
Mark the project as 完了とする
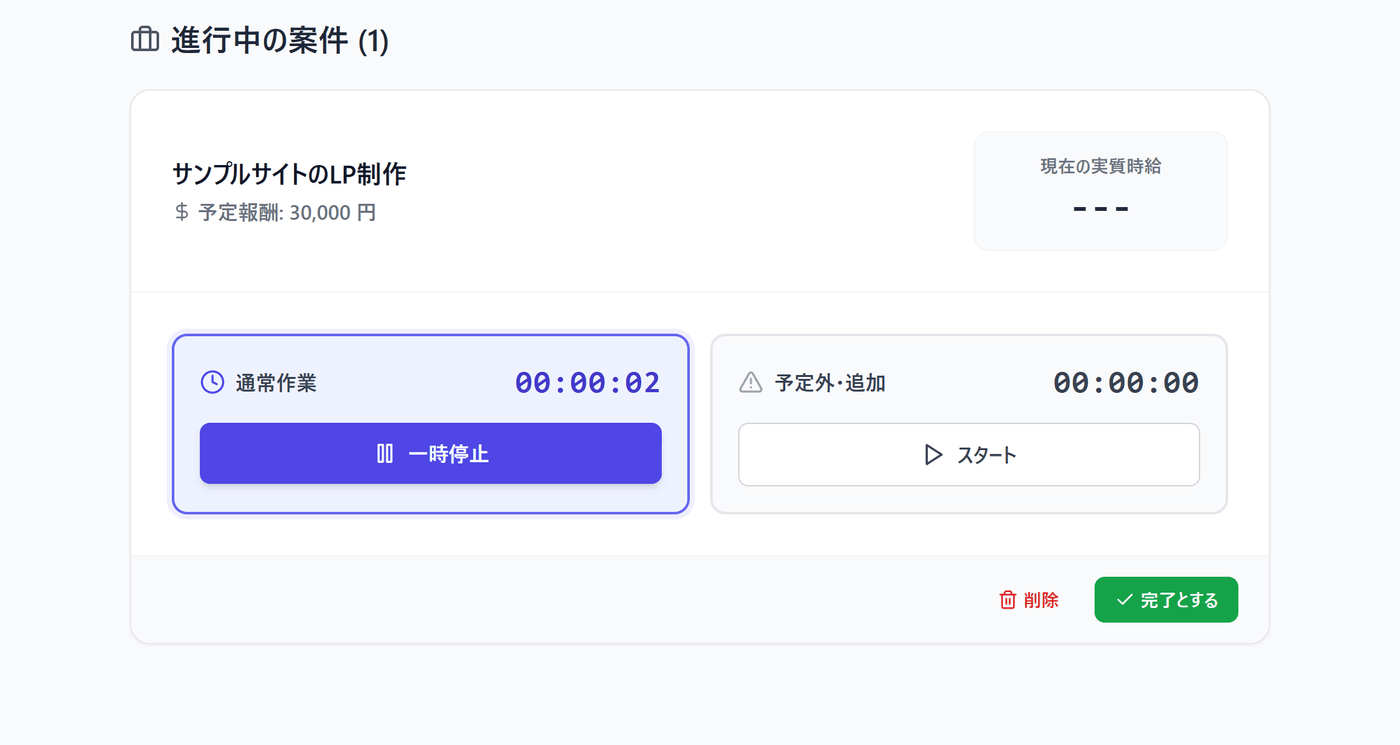click(x=1166, y=600)
